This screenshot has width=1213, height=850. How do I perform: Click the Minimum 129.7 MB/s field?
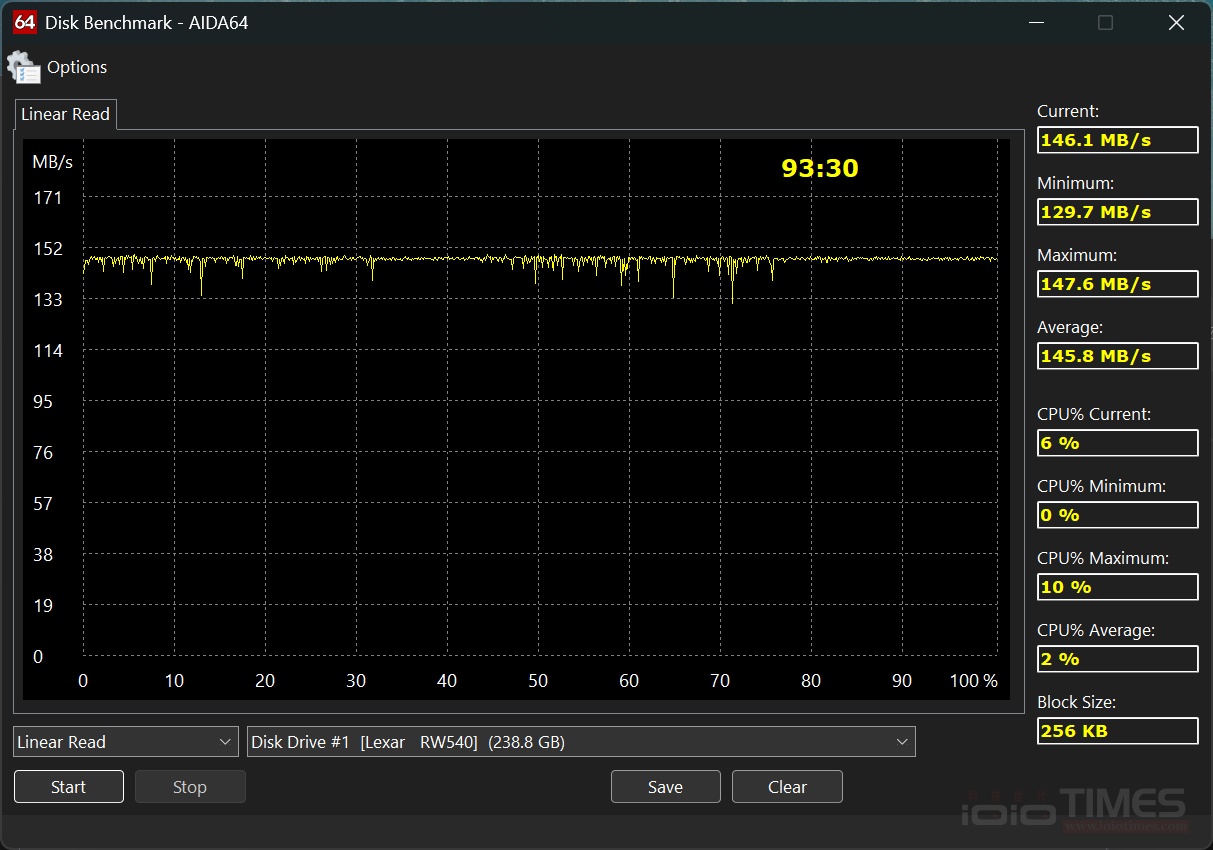pos(1117,212)
